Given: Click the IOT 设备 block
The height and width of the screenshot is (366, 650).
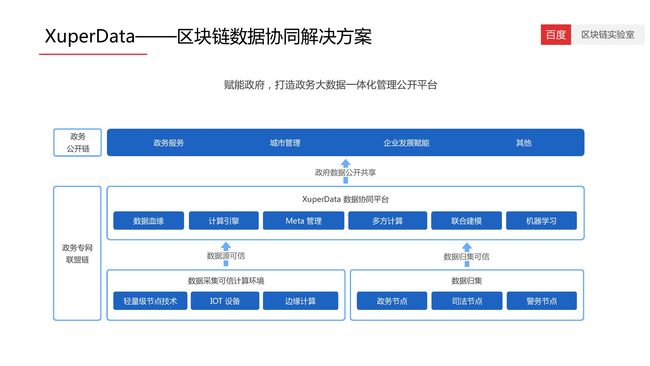Looking at the screenshot, I should (225, 301).
